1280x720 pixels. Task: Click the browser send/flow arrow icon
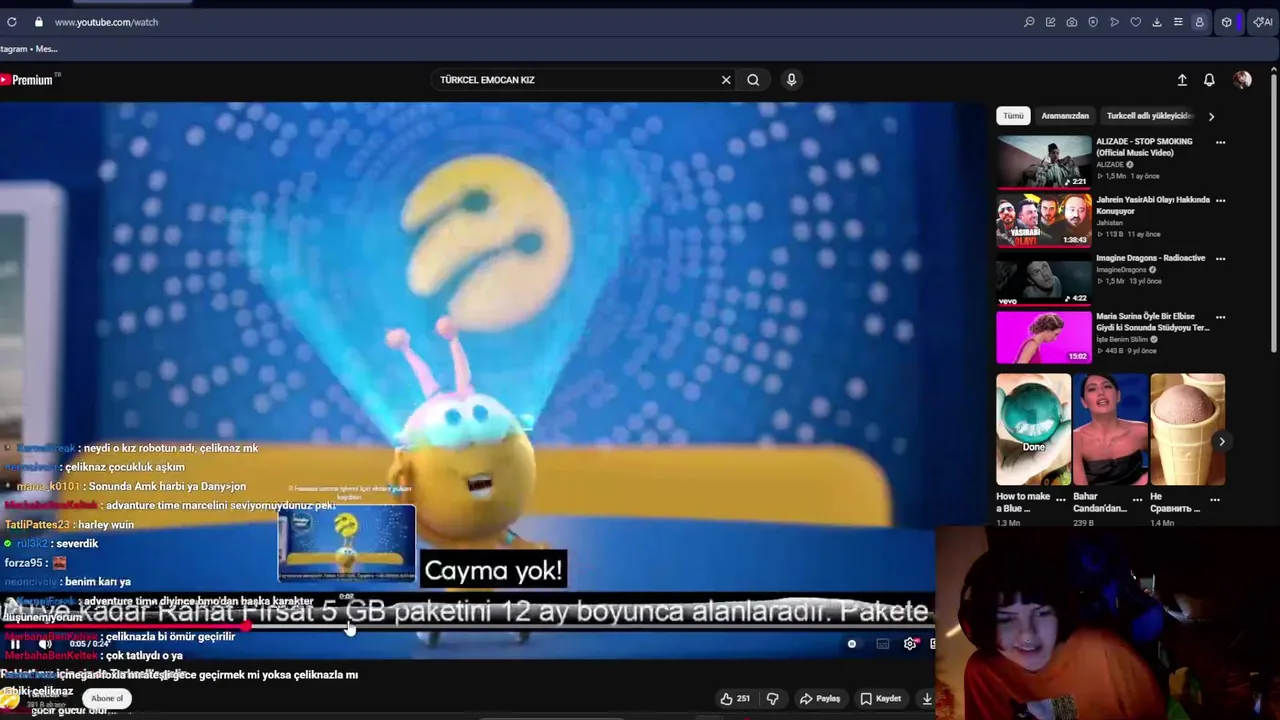[x=1114, y=22]
